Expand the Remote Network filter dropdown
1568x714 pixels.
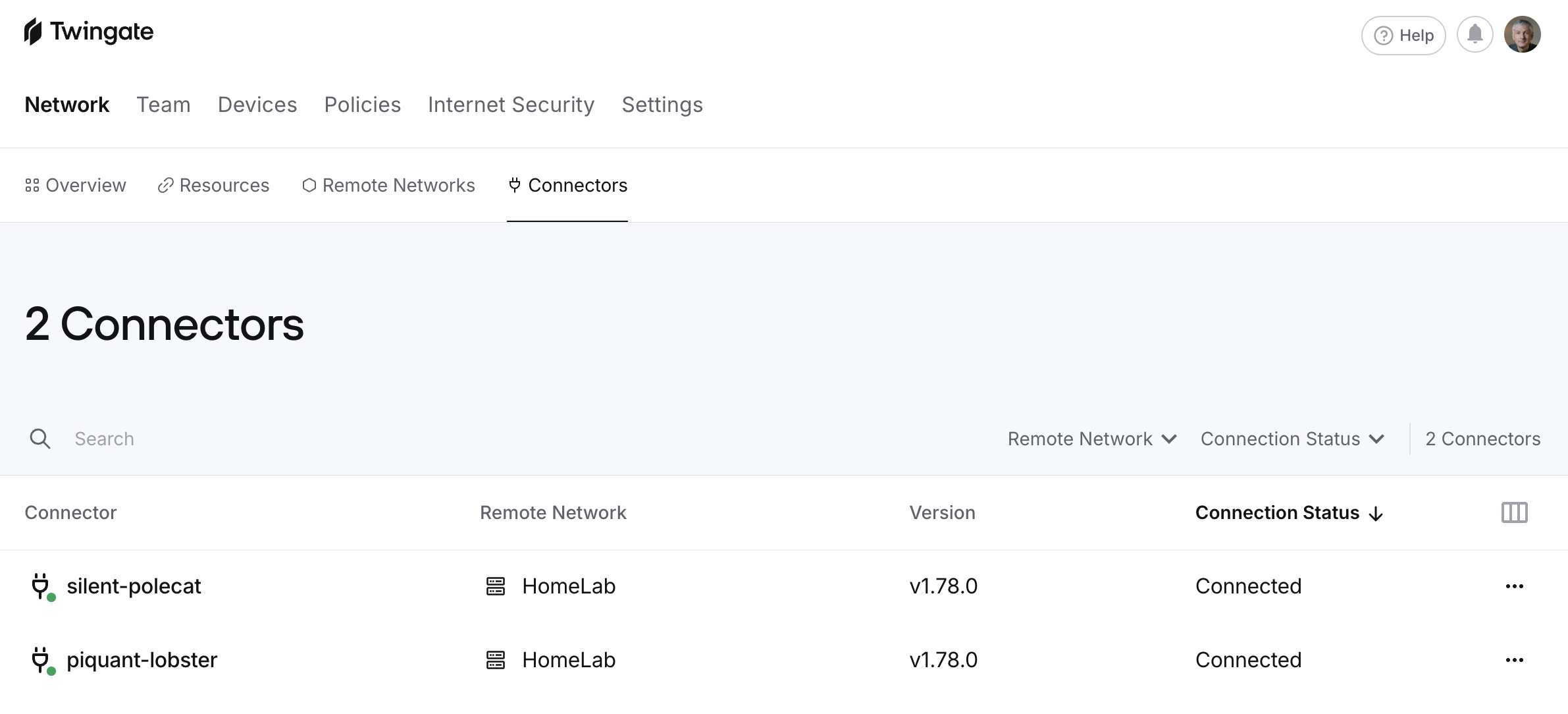[1092, 439]
